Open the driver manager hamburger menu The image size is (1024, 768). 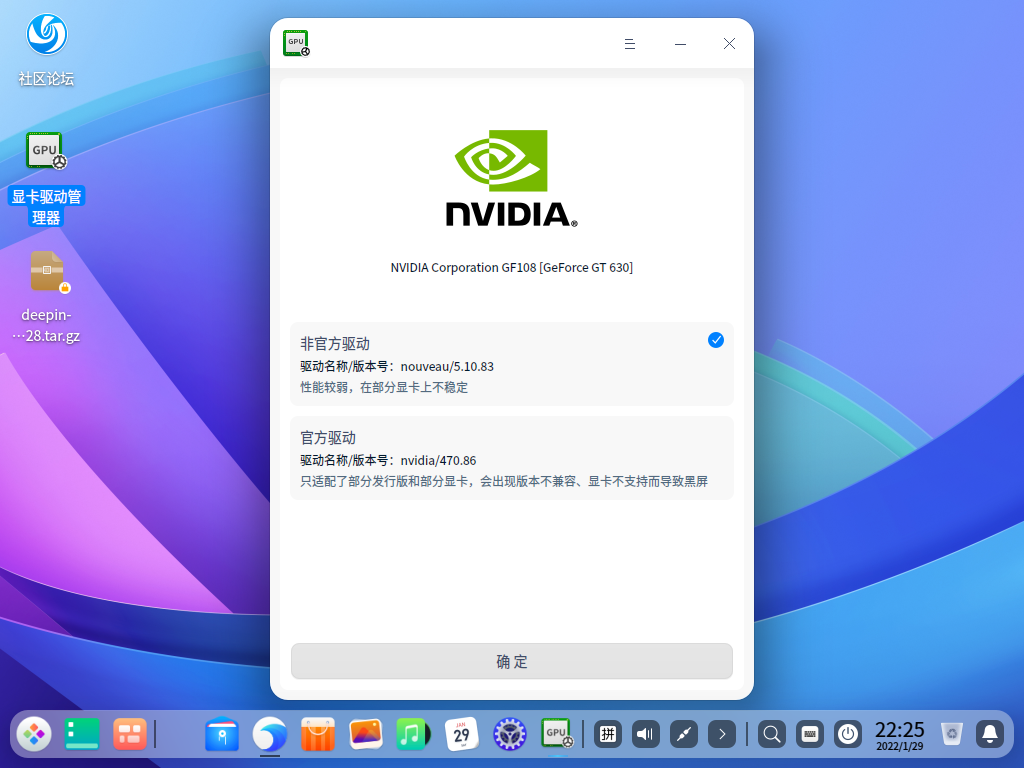click(x=630, y=44)
